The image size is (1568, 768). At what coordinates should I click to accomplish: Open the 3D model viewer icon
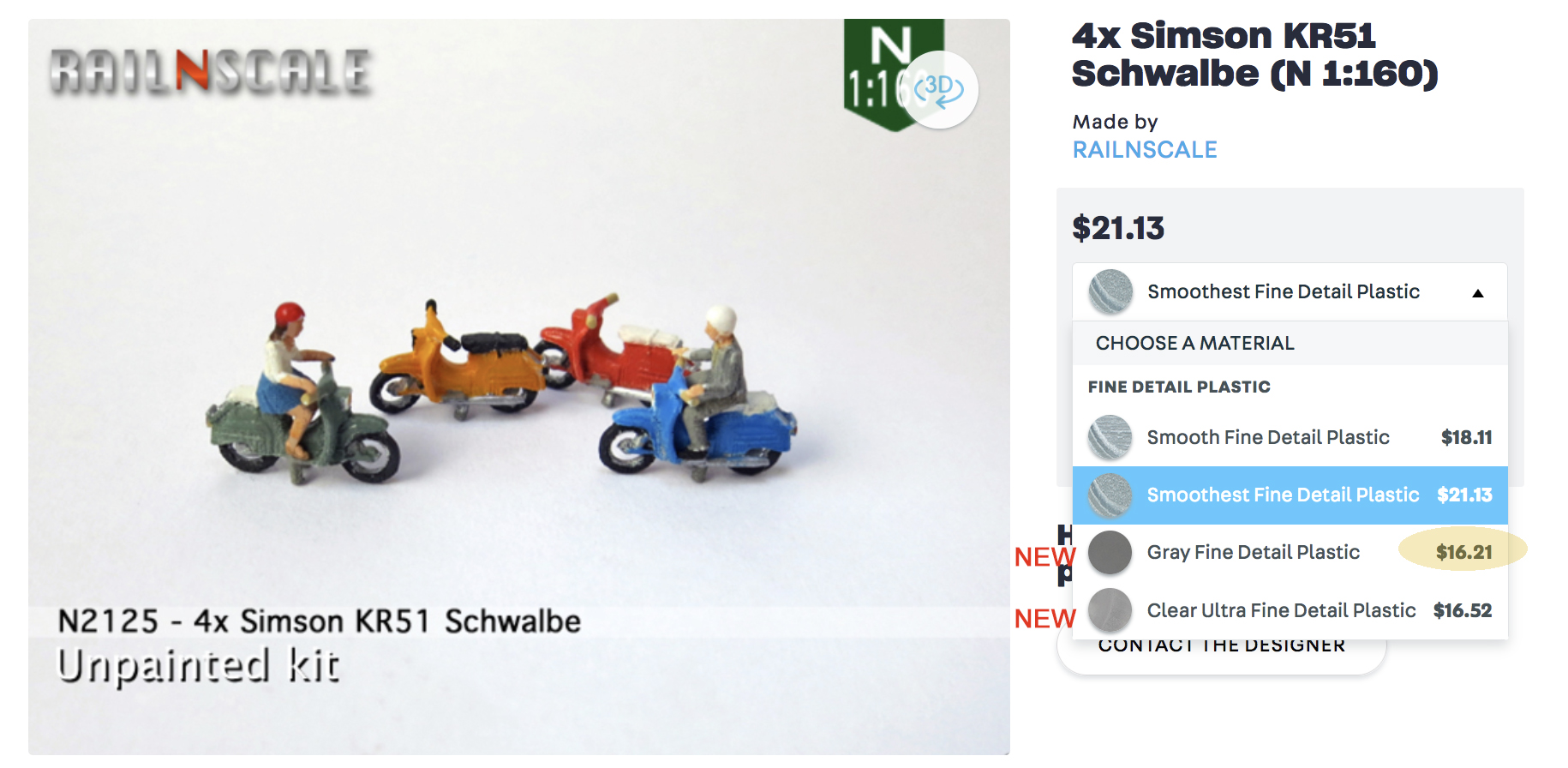(x=939, y=89)
